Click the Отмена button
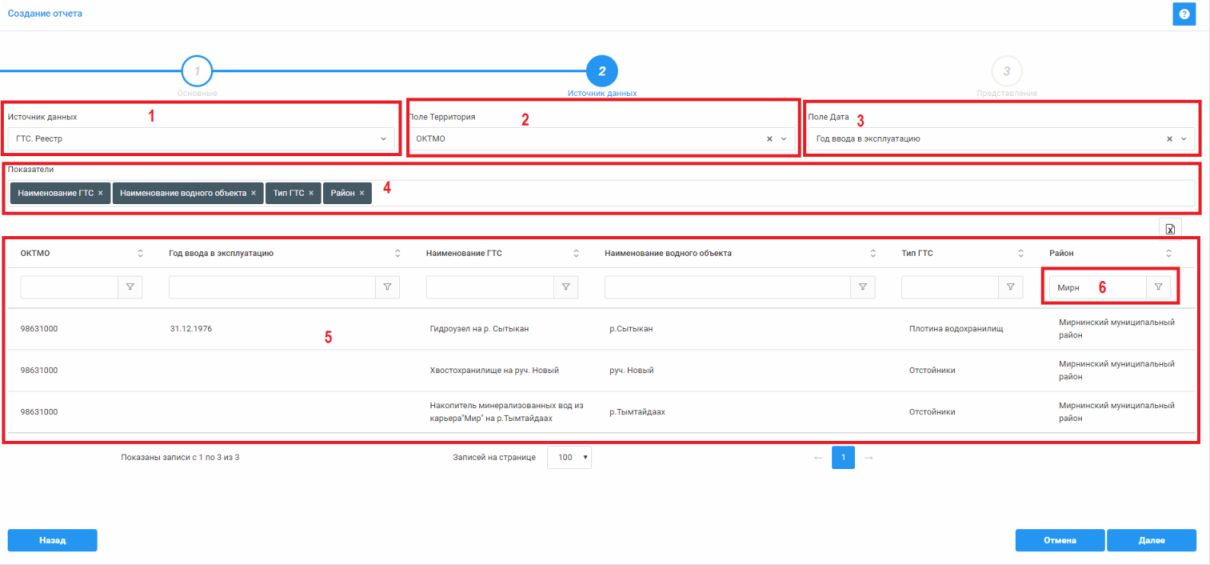This screenshot has width=1210, height=565. 1059,540
